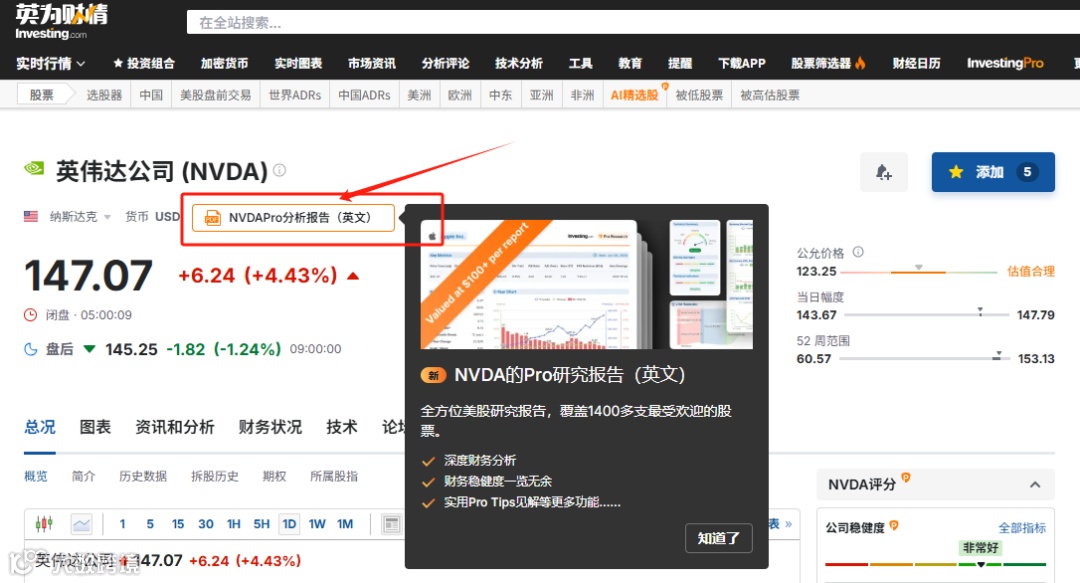Open the 所属股指 sub-tab
Viewport: 1080px width, 583px height.
point(334,476)
